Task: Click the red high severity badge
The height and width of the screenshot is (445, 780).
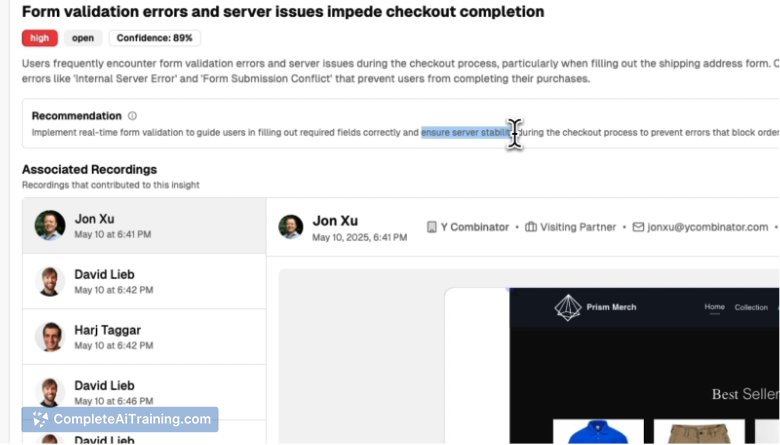Action: click(x=40, y=38)
